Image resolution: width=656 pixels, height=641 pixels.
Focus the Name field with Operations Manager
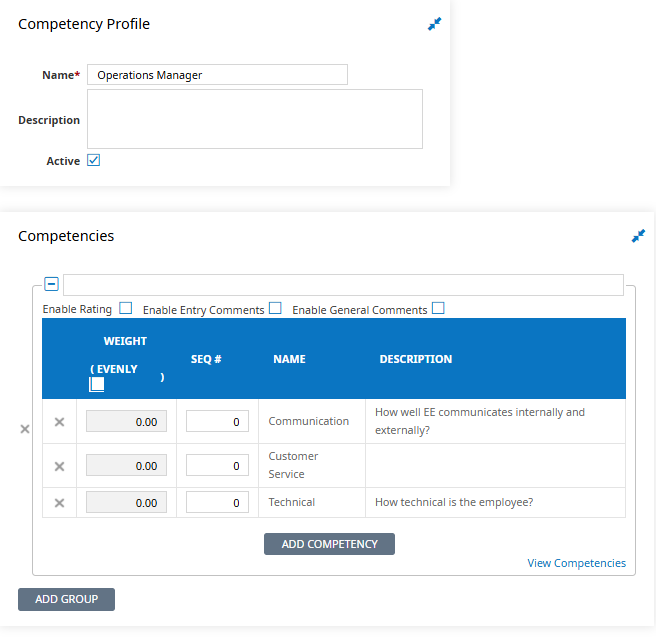tap(218, 75)
